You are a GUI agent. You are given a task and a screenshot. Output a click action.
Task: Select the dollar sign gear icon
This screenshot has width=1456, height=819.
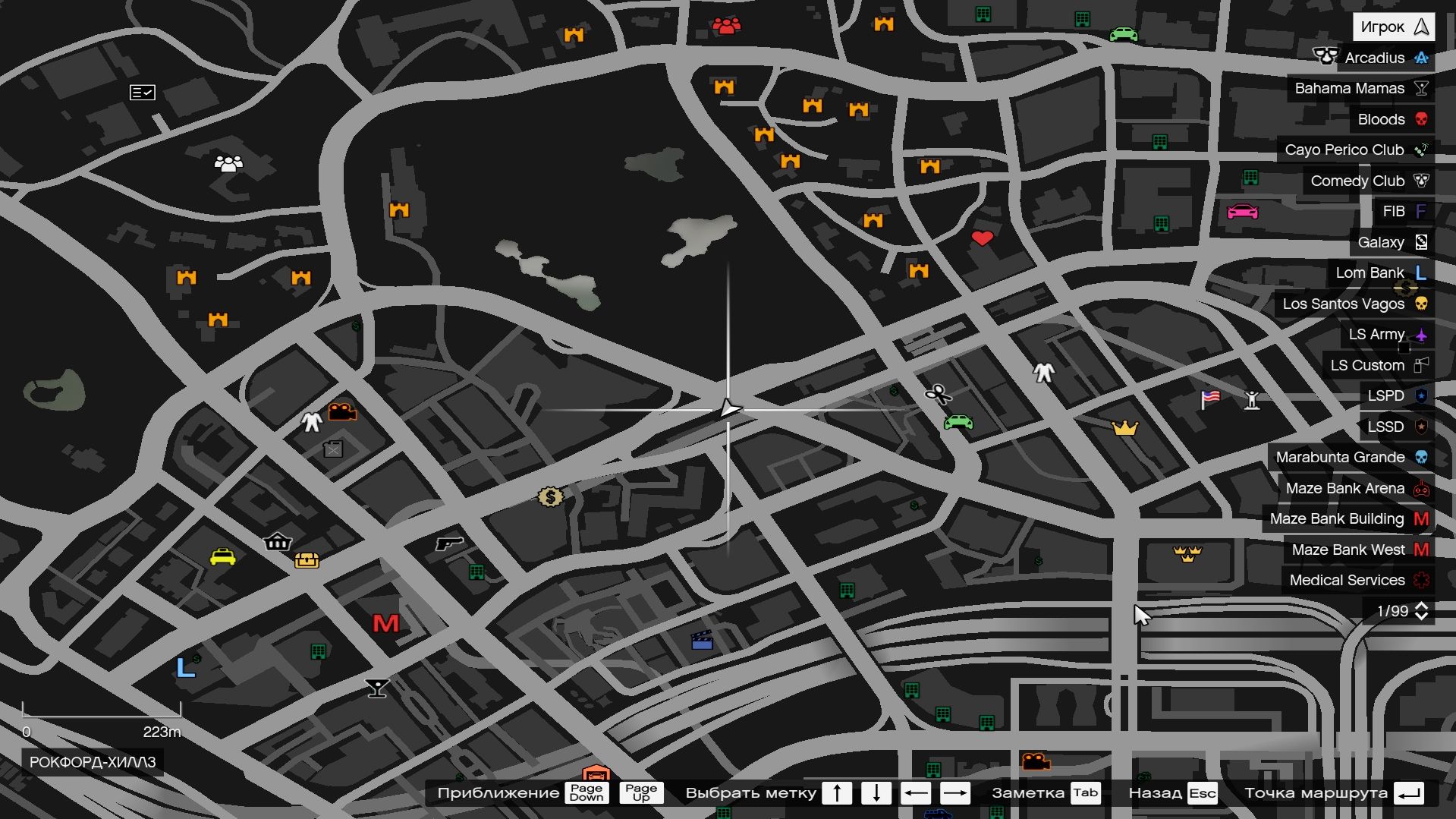coord(550,496)
